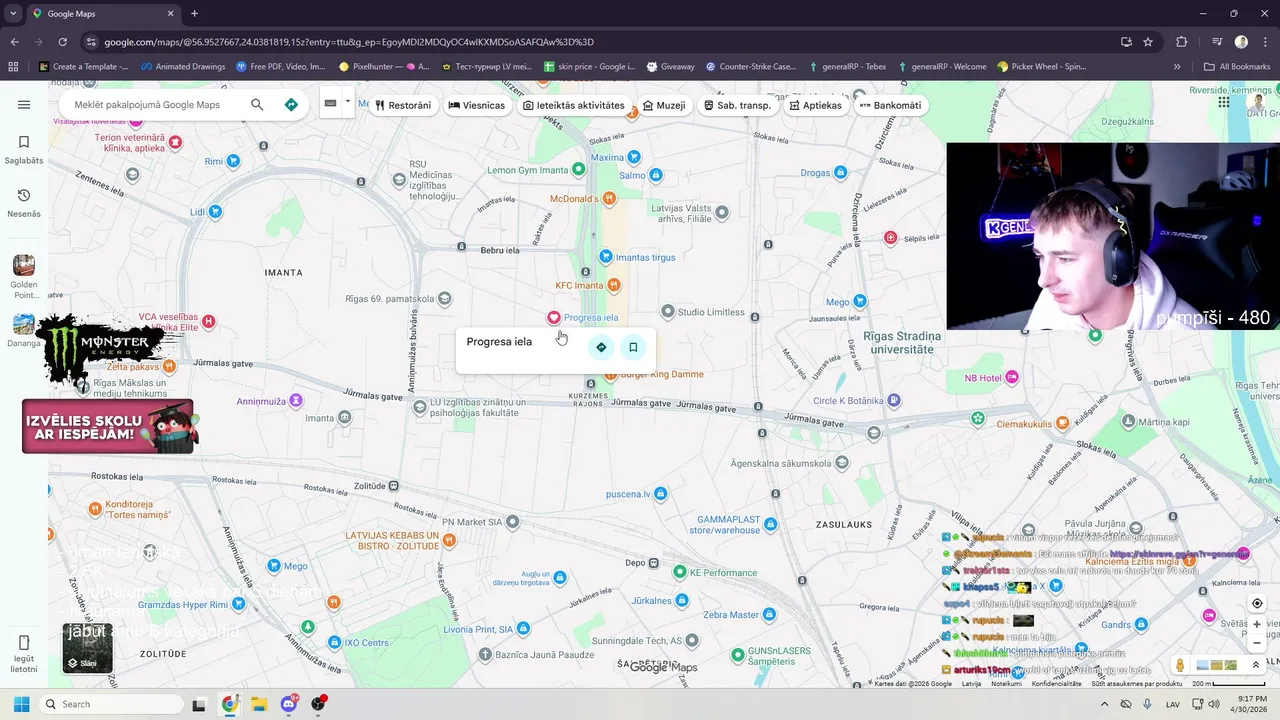Select the Street View pegman icon

pyautogui.click(x=1180, y=665)
